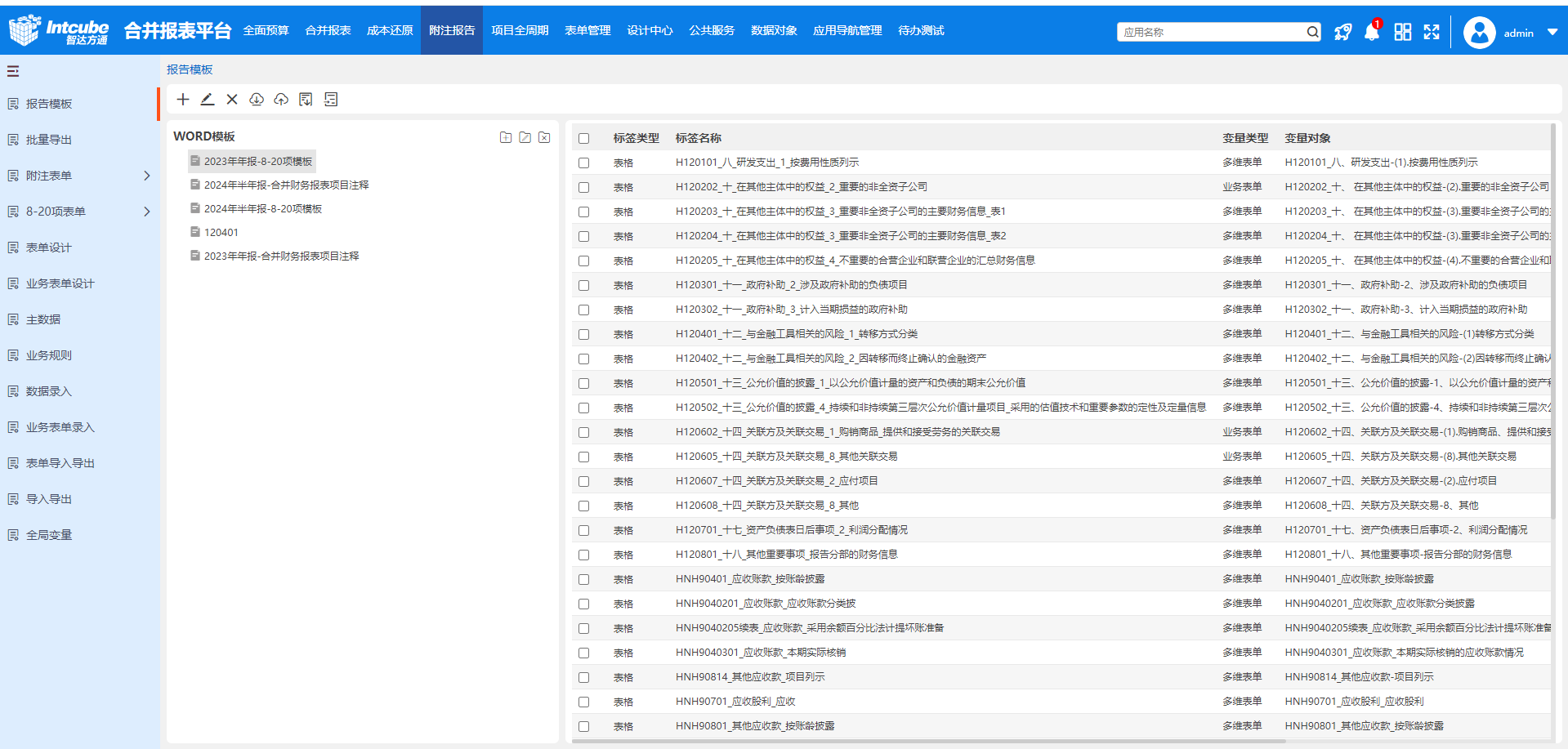Click the 应用名称 search input field
Viewport: 1568px width, 749px height.
coord(1209,32)
